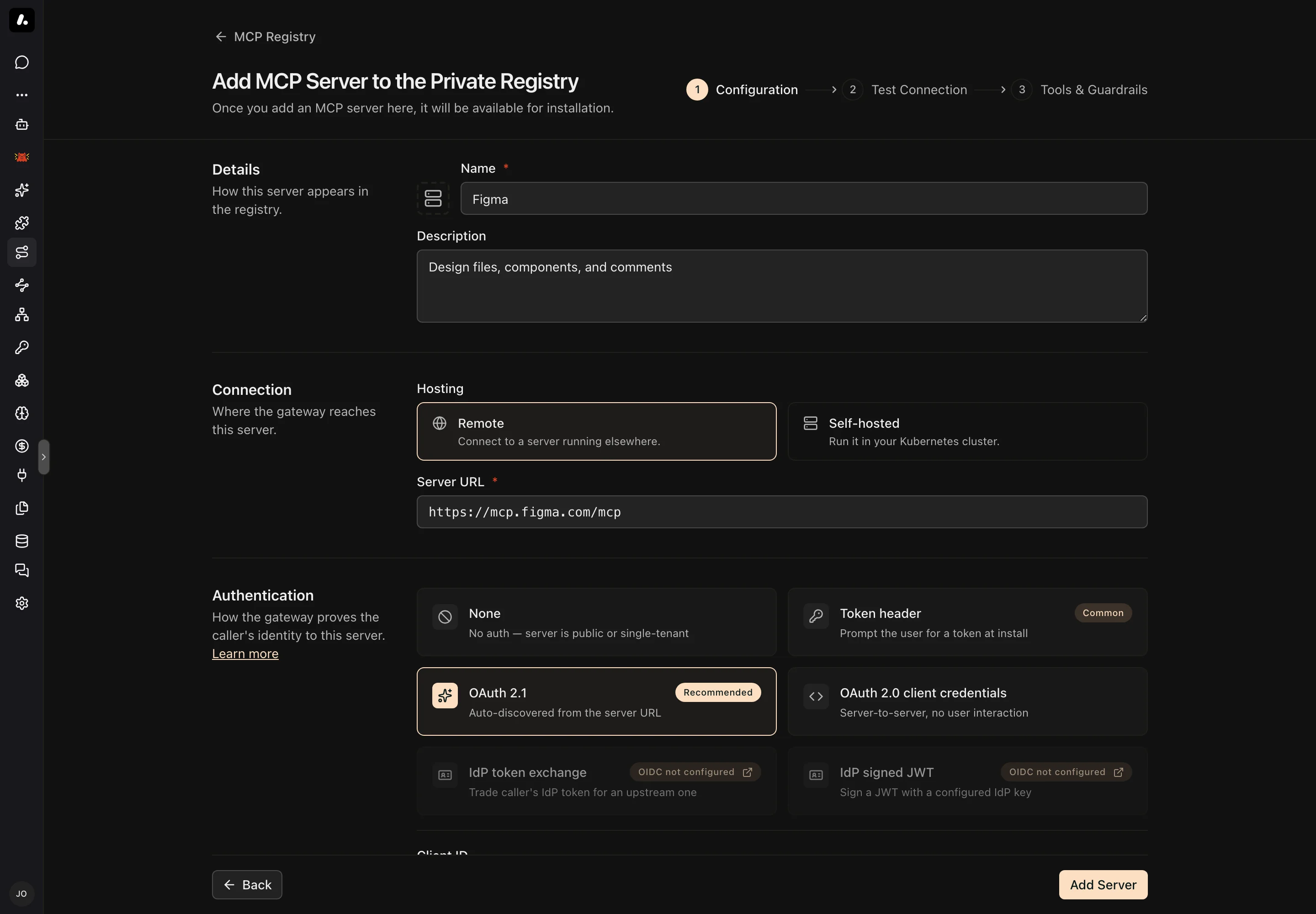1316x914 pixels.
Task: Open the Learn more authentication link
Action: 245,654
